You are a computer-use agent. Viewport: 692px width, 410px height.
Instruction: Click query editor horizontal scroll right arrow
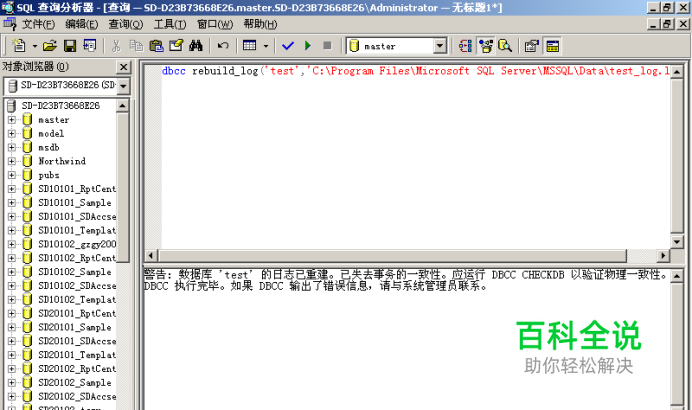[x=663, y=256]
